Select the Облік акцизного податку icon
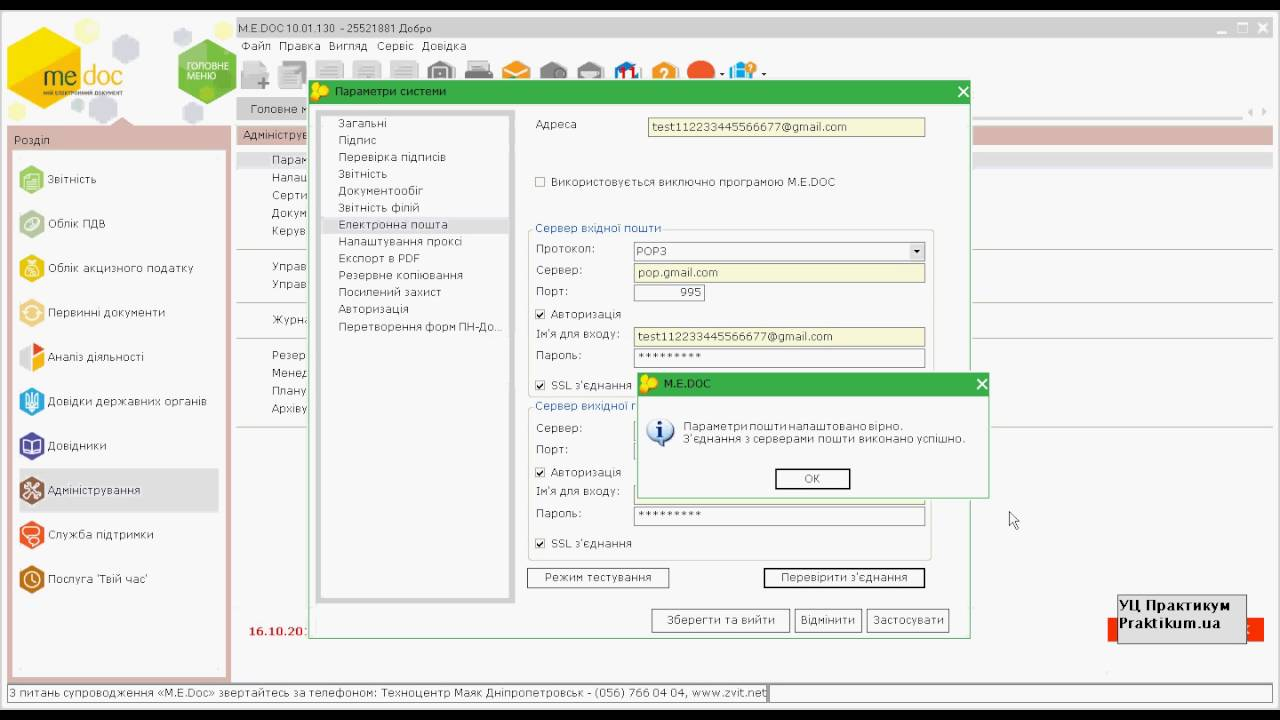The image size is (1280, 720). click(32, 268)
